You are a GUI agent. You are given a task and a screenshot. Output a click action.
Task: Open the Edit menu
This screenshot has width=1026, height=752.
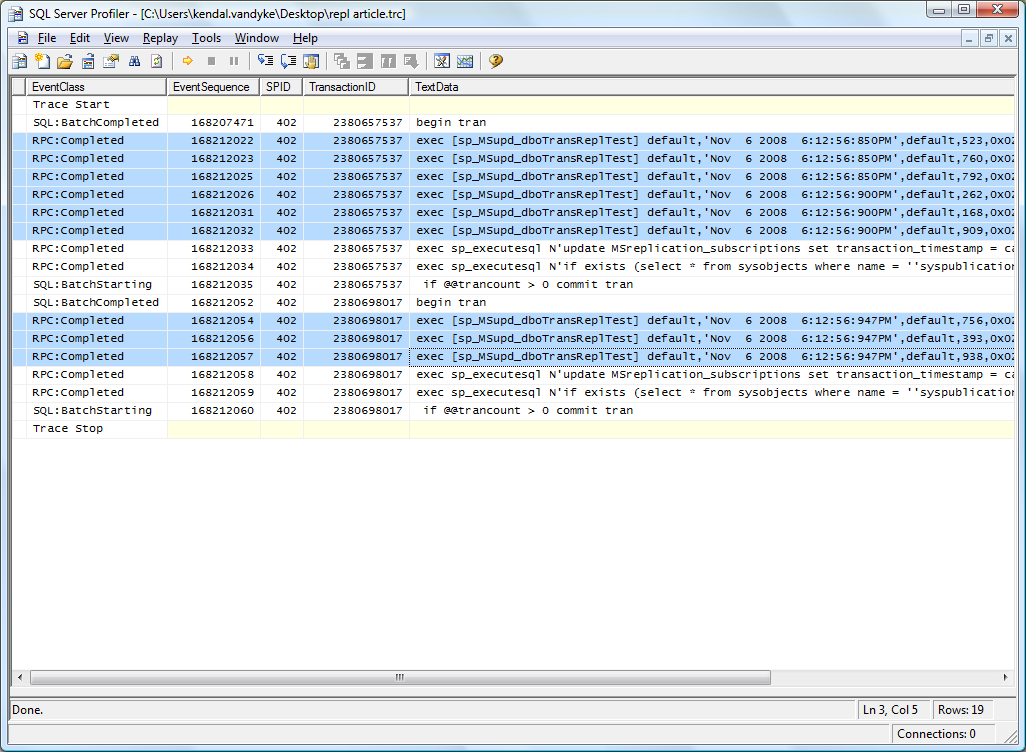[80, 38]
